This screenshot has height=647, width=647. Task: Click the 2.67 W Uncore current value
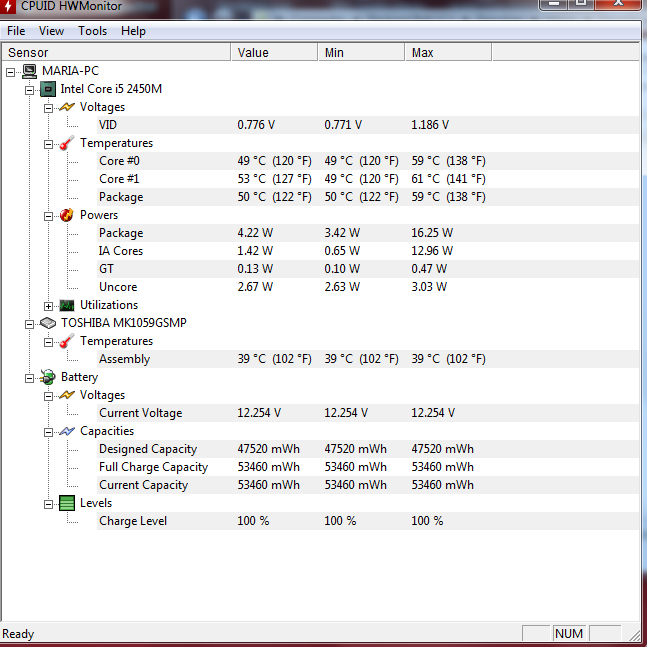click(255, 287)
